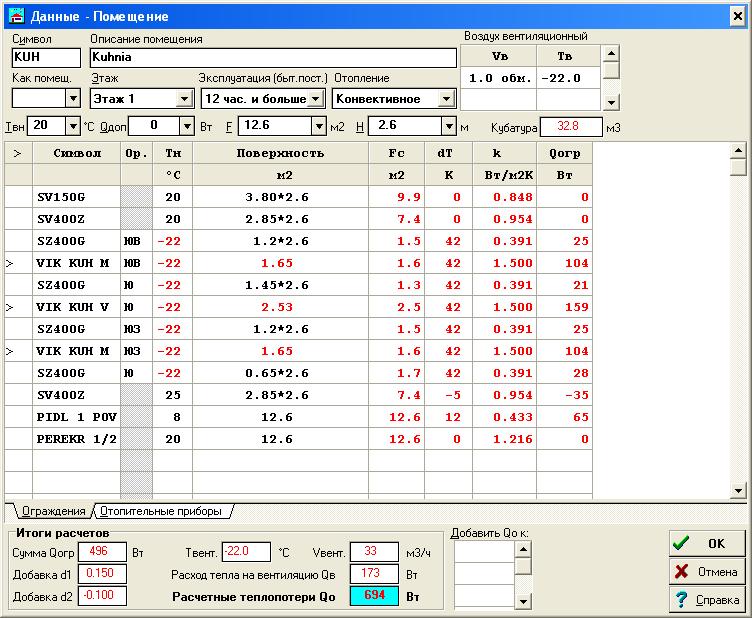The width and height of the screenshot is (752, 618).
Task: Click the Добавка d2 field -0.100
Action: pyautogui.click(x=102, y=596)
